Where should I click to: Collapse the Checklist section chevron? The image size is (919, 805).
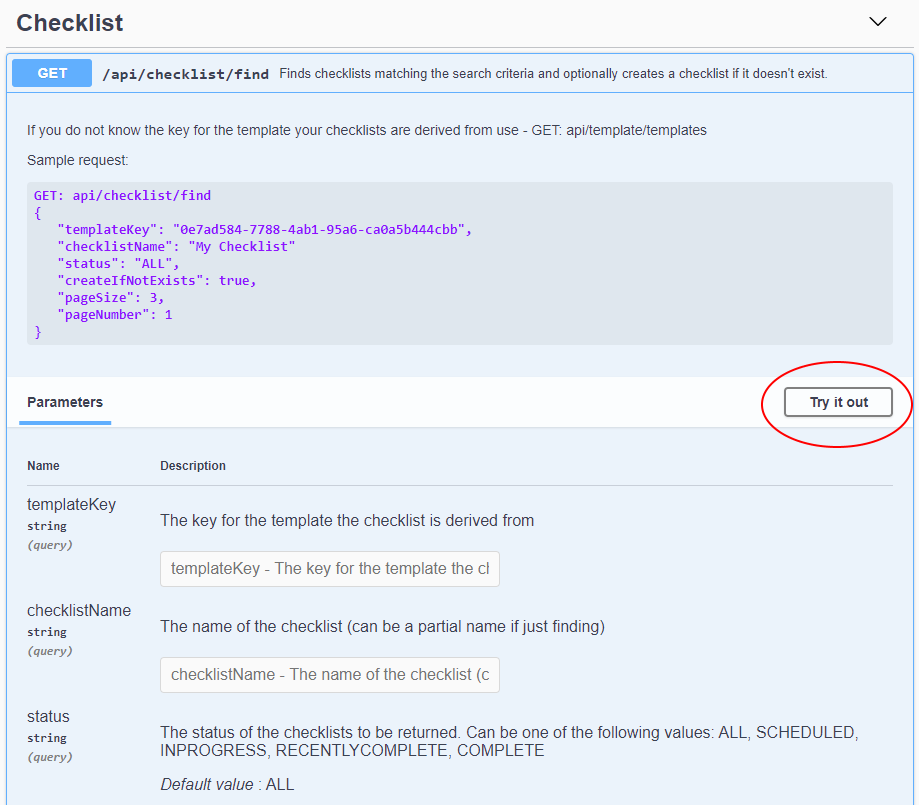coord(877,22)
